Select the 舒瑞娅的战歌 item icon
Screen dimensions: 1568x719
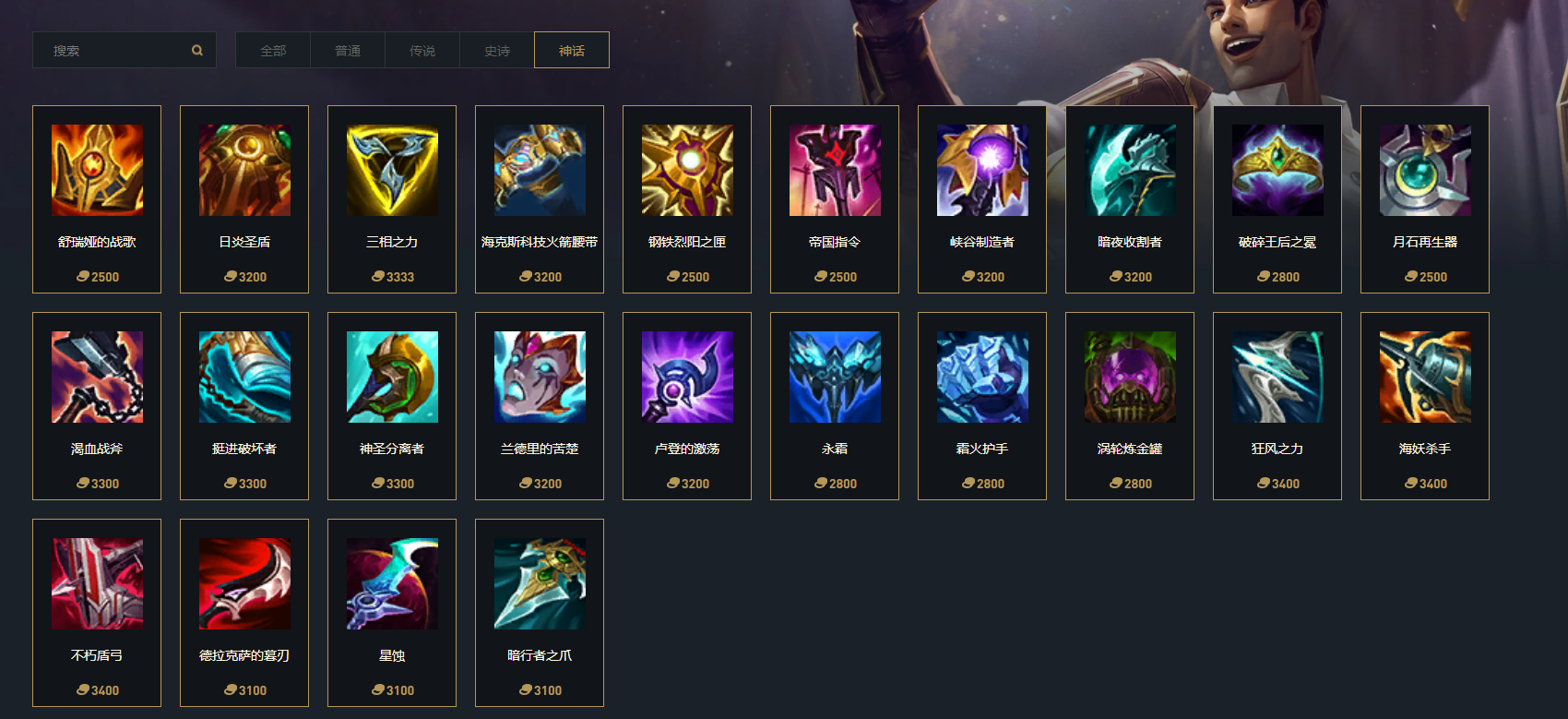97,171
